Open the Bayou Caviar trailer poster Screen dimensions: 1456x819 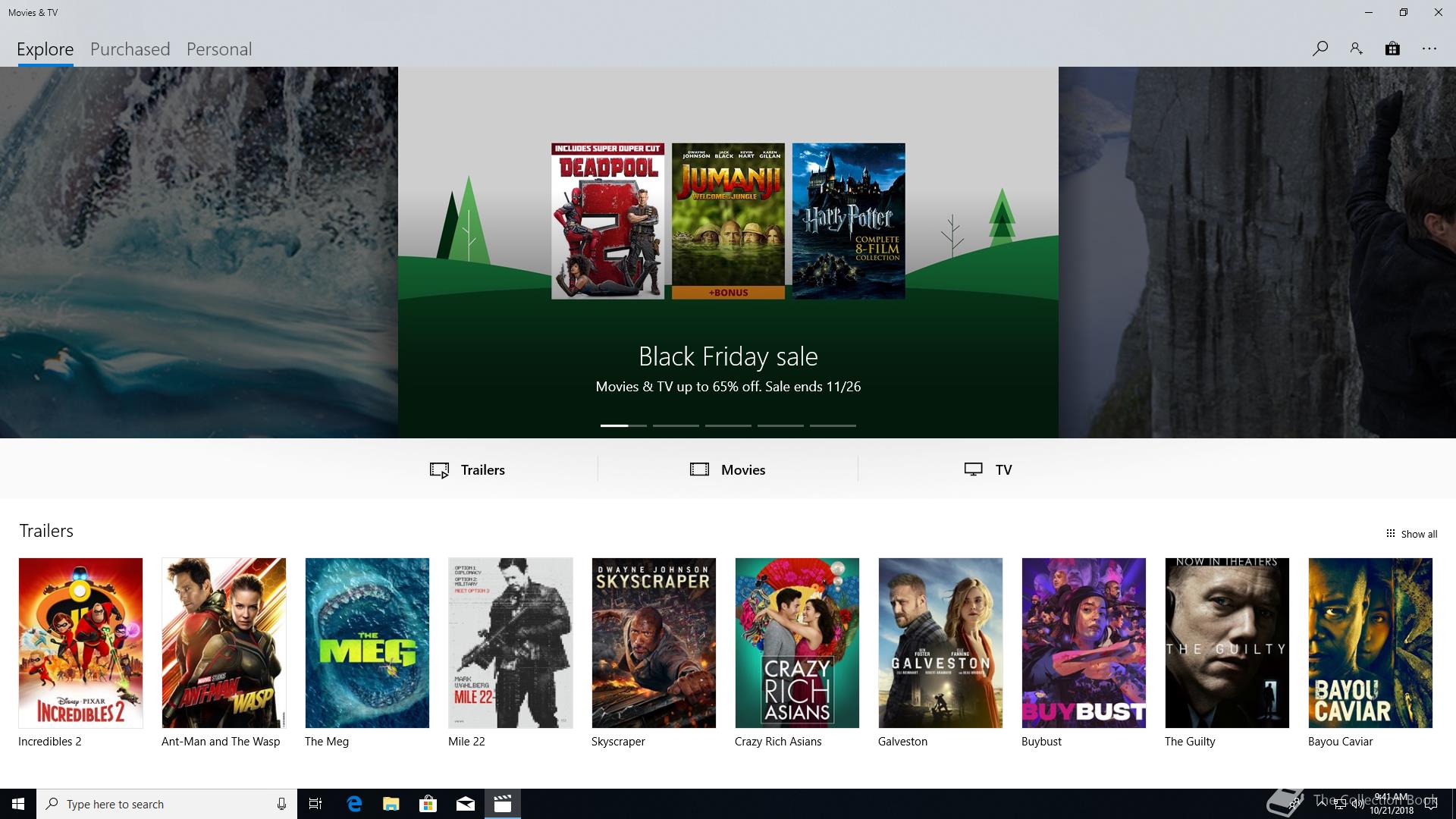(x=1370, y=643)
